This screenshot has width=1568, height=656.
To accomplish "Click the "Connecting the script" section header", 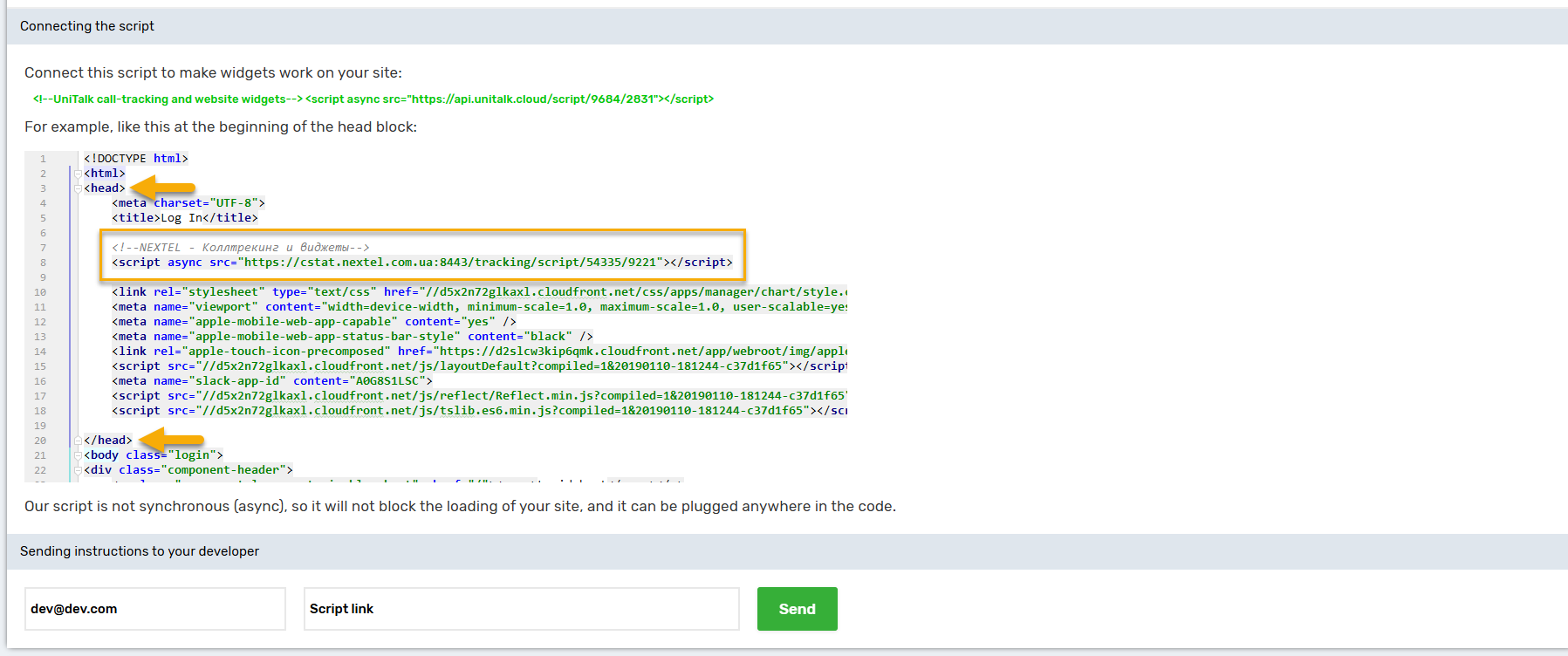I will pos(87,26).
